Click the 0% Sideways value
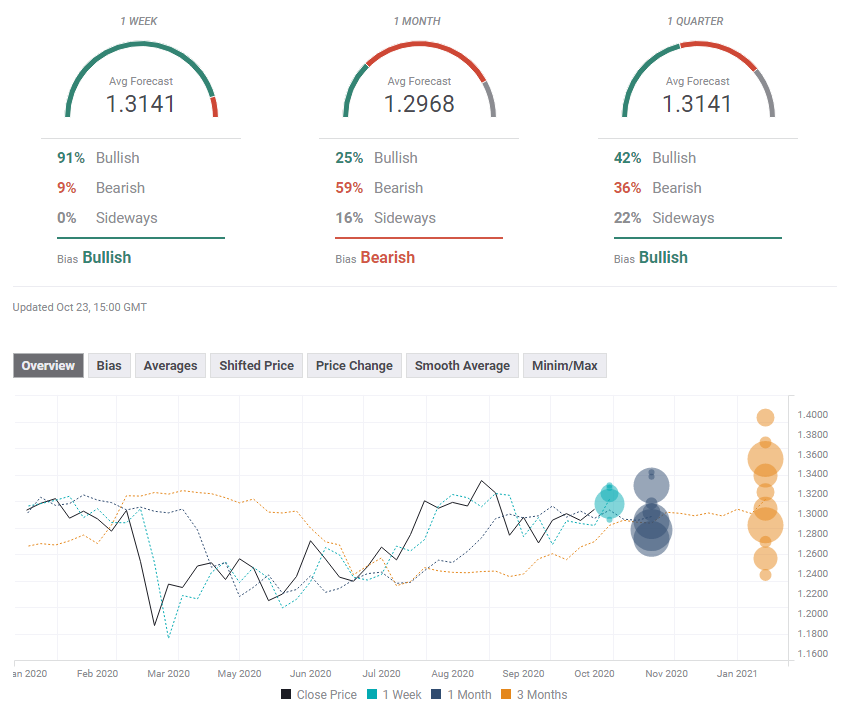859x710 pixels. [66, 218]
